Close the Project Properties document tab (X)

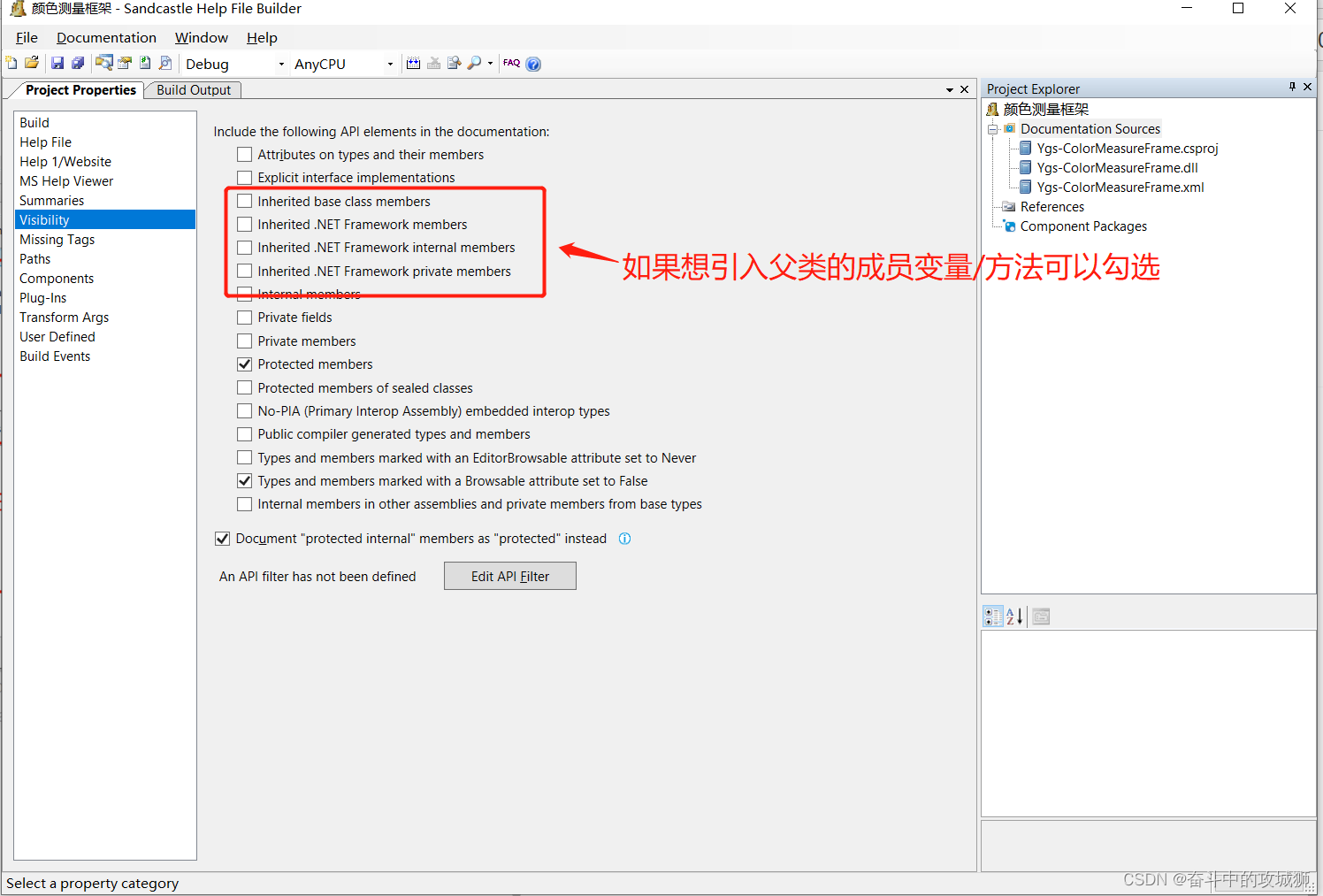point(964,89)
